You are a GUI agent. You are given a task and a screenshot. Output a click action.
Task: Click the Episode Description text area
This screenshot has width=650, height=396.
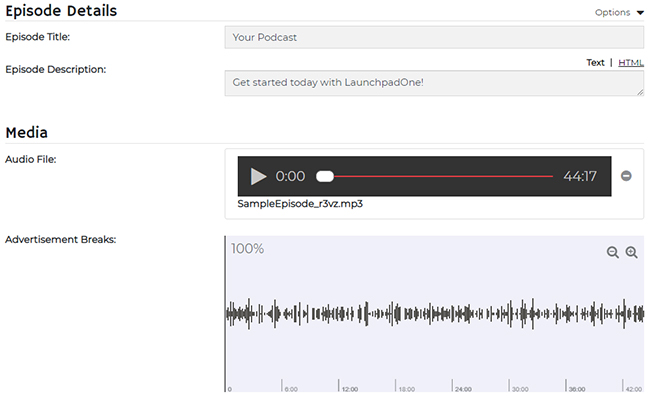(434, 83)
